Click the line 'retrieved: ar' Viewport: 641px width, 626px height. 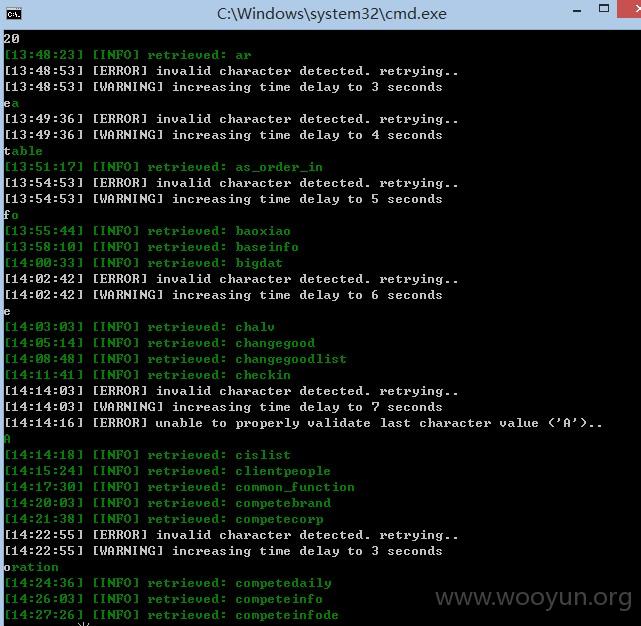click(x=128, y=55)
